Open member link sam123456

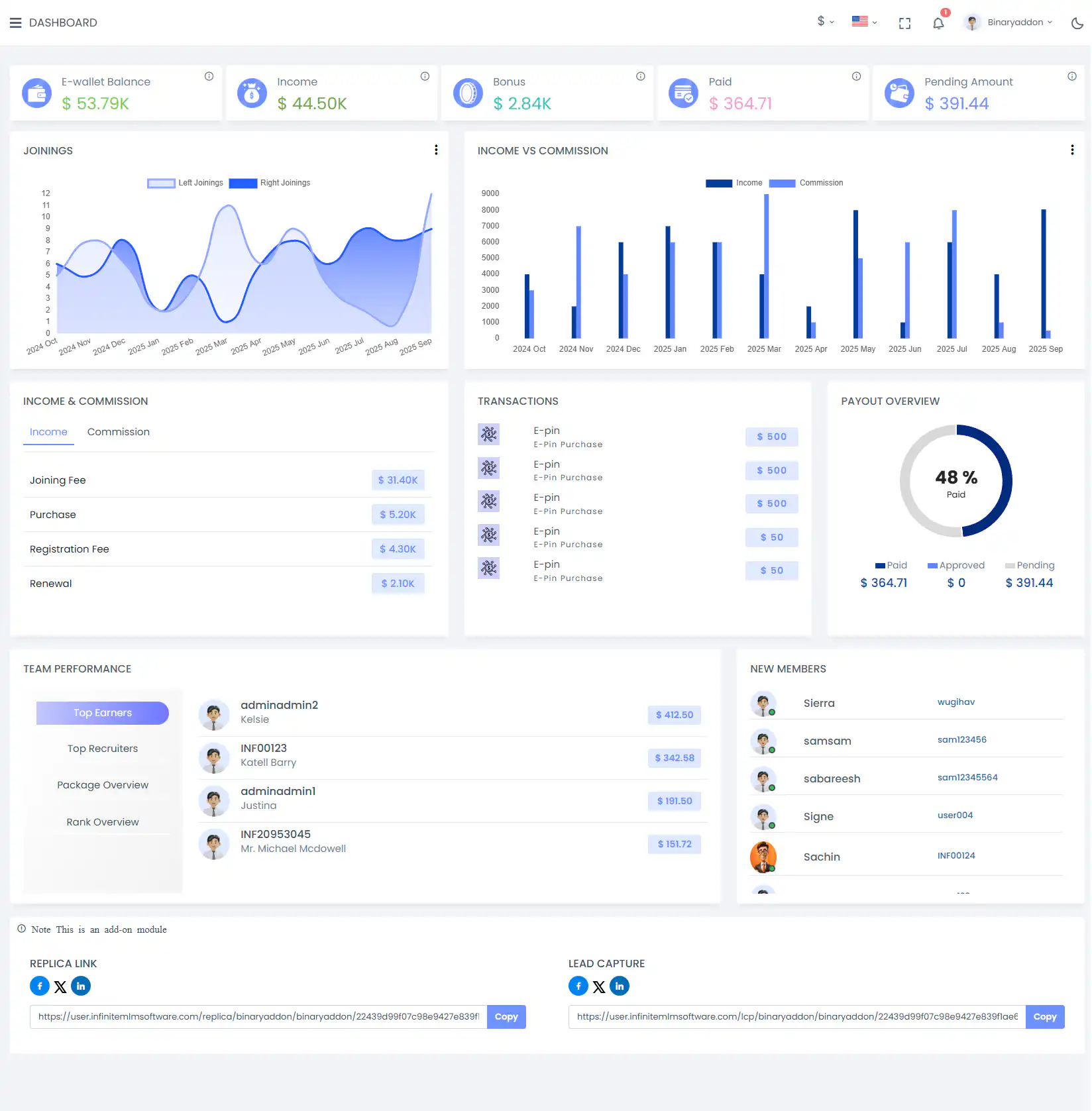click(x=961, y=739)
